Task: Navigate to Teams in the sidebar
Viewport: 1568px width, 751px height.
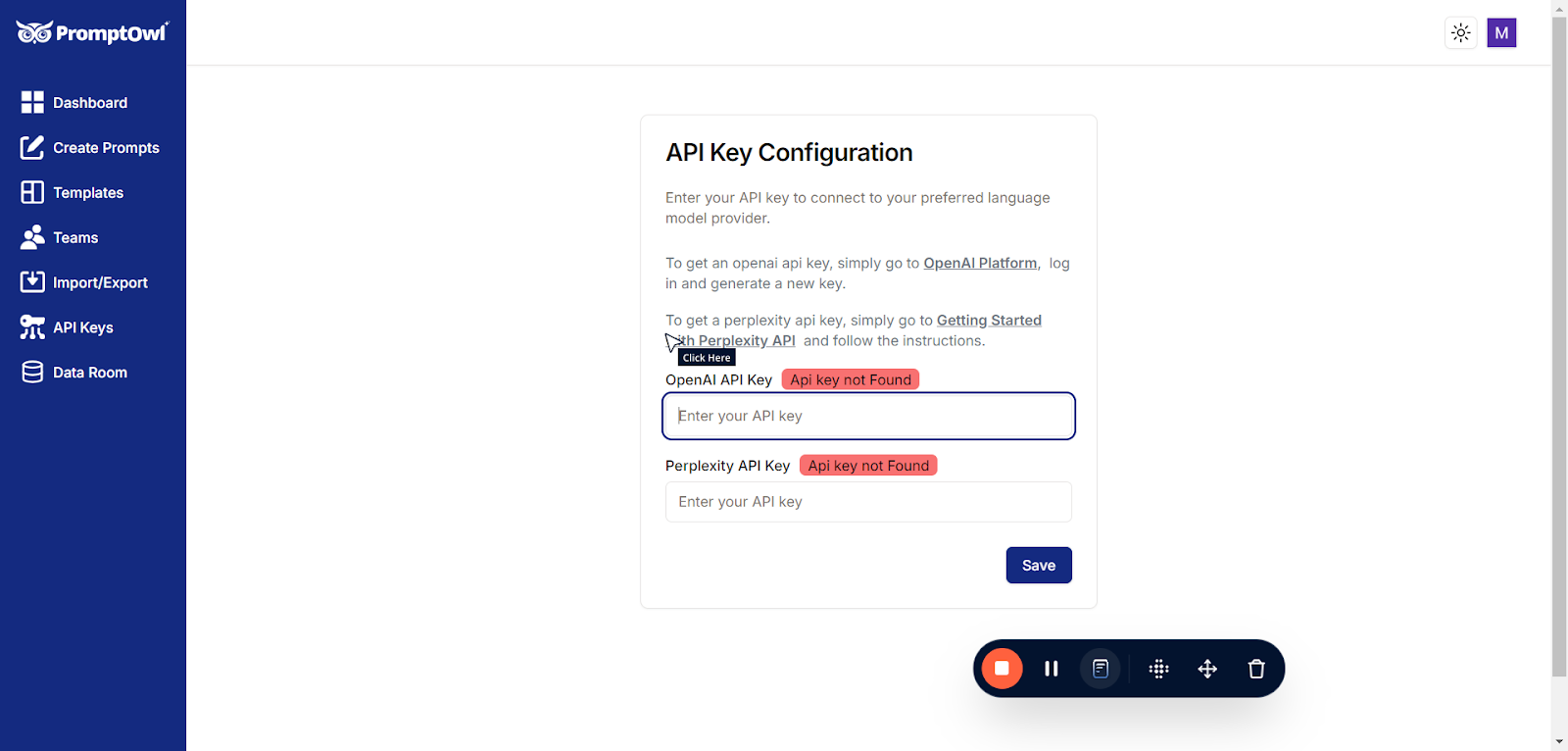Action: 74,238
